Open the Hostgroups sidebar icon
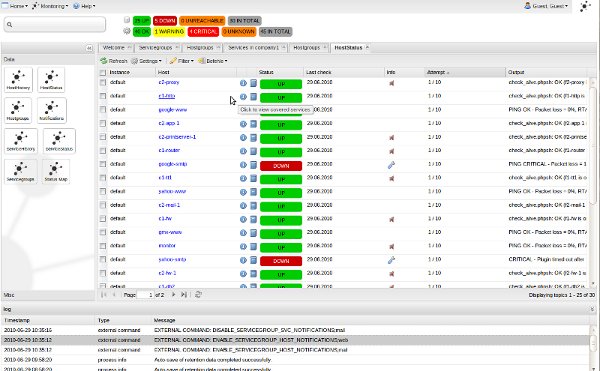 pyautogui.click(x=18, y=111)
